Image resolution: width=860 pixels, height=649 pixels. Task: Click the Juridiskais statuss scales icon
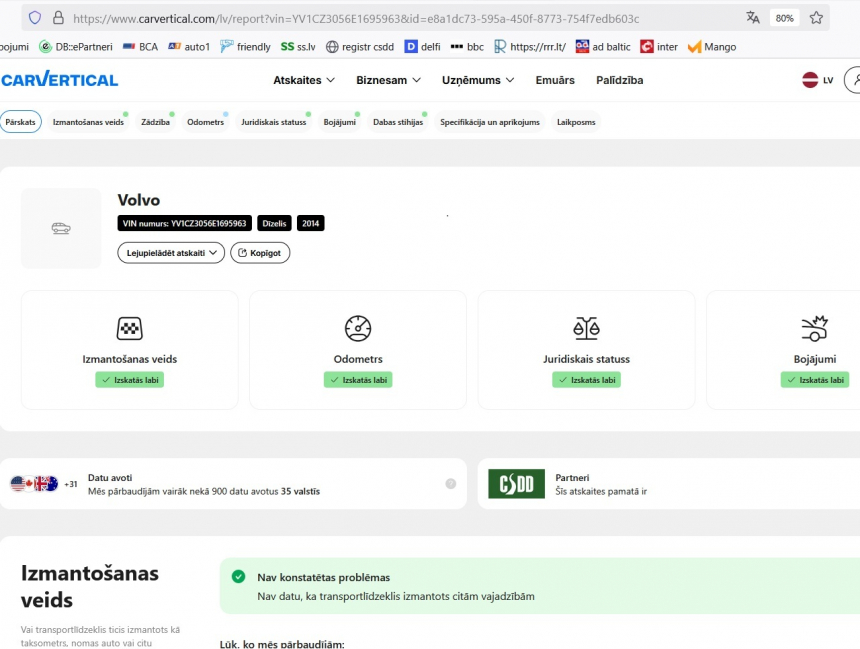point(586,328)
